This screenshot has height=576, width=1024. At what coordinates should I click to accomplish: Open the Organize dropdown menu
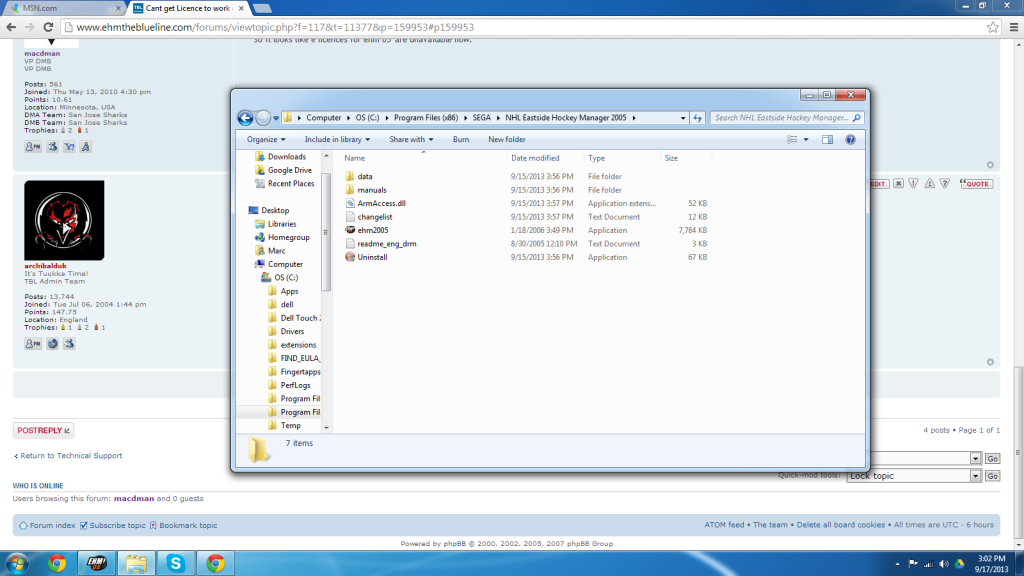coord(266,139)
